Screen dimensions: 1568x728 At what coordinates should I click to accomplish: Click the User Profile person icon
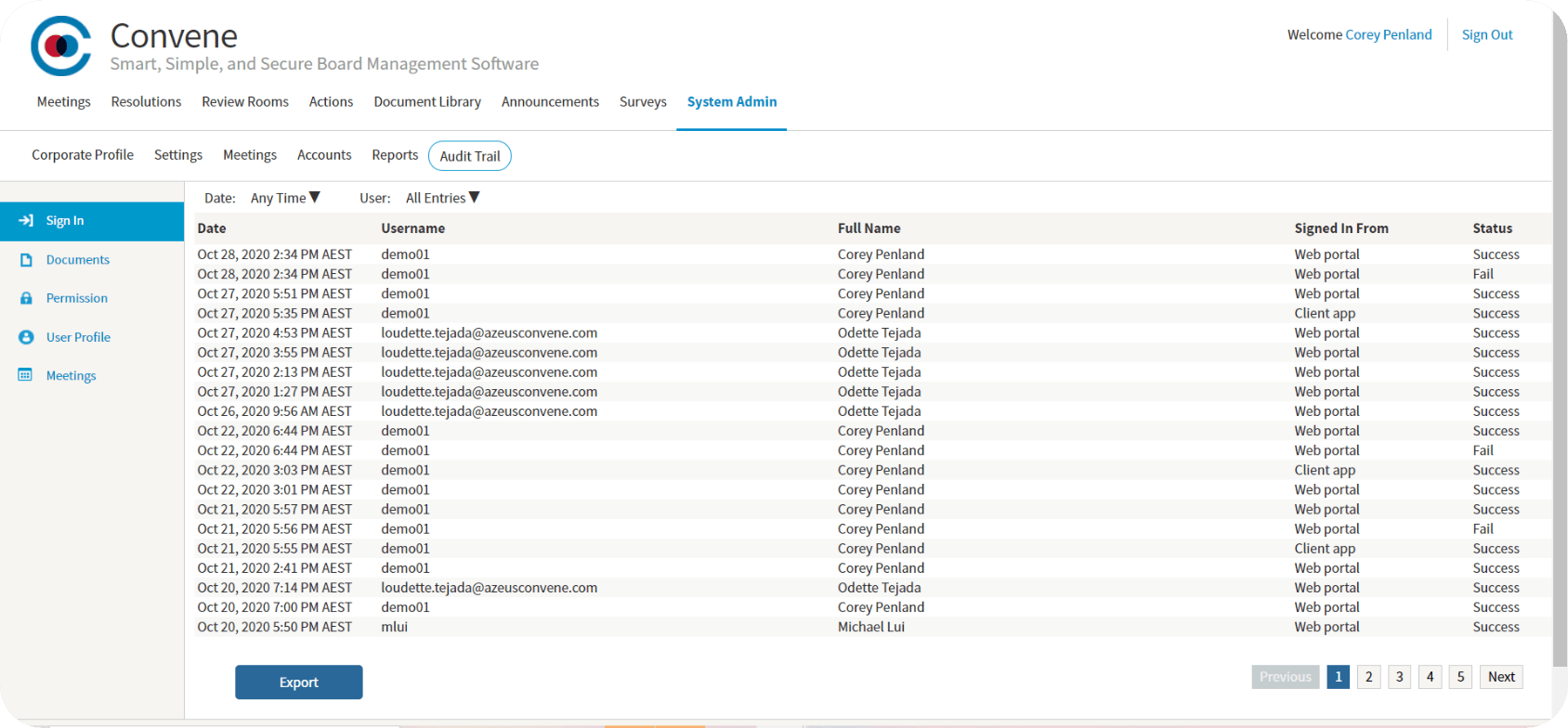tap(26, 337)
